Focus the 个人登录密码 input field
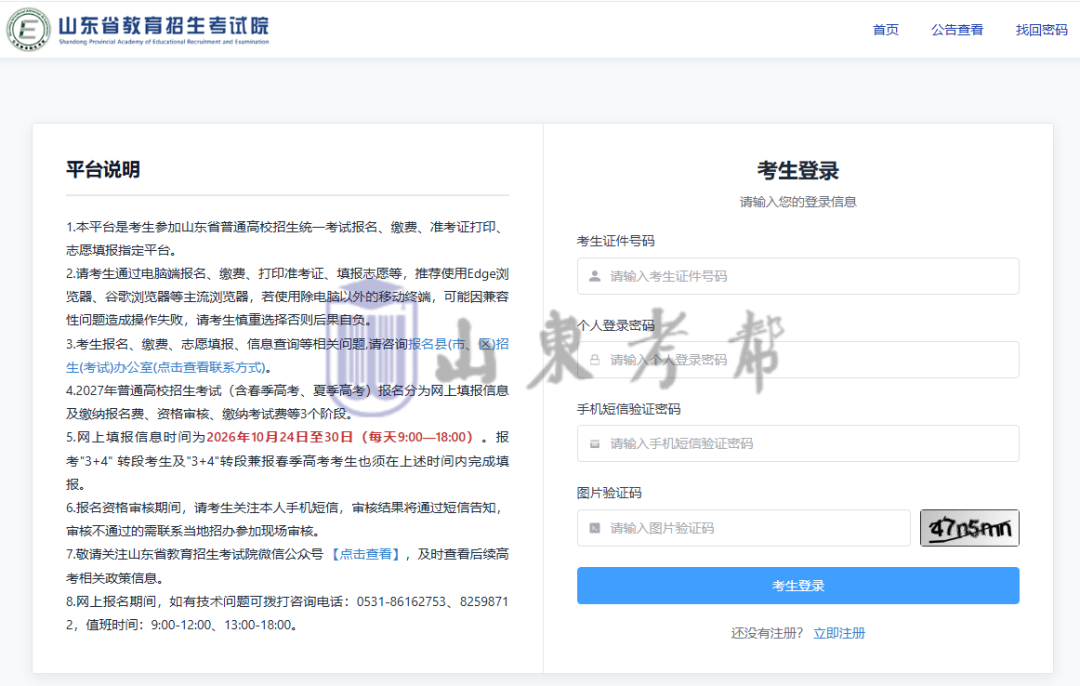Image resolution: width=1080 pixels, height=686 pixels. [798, 360]
